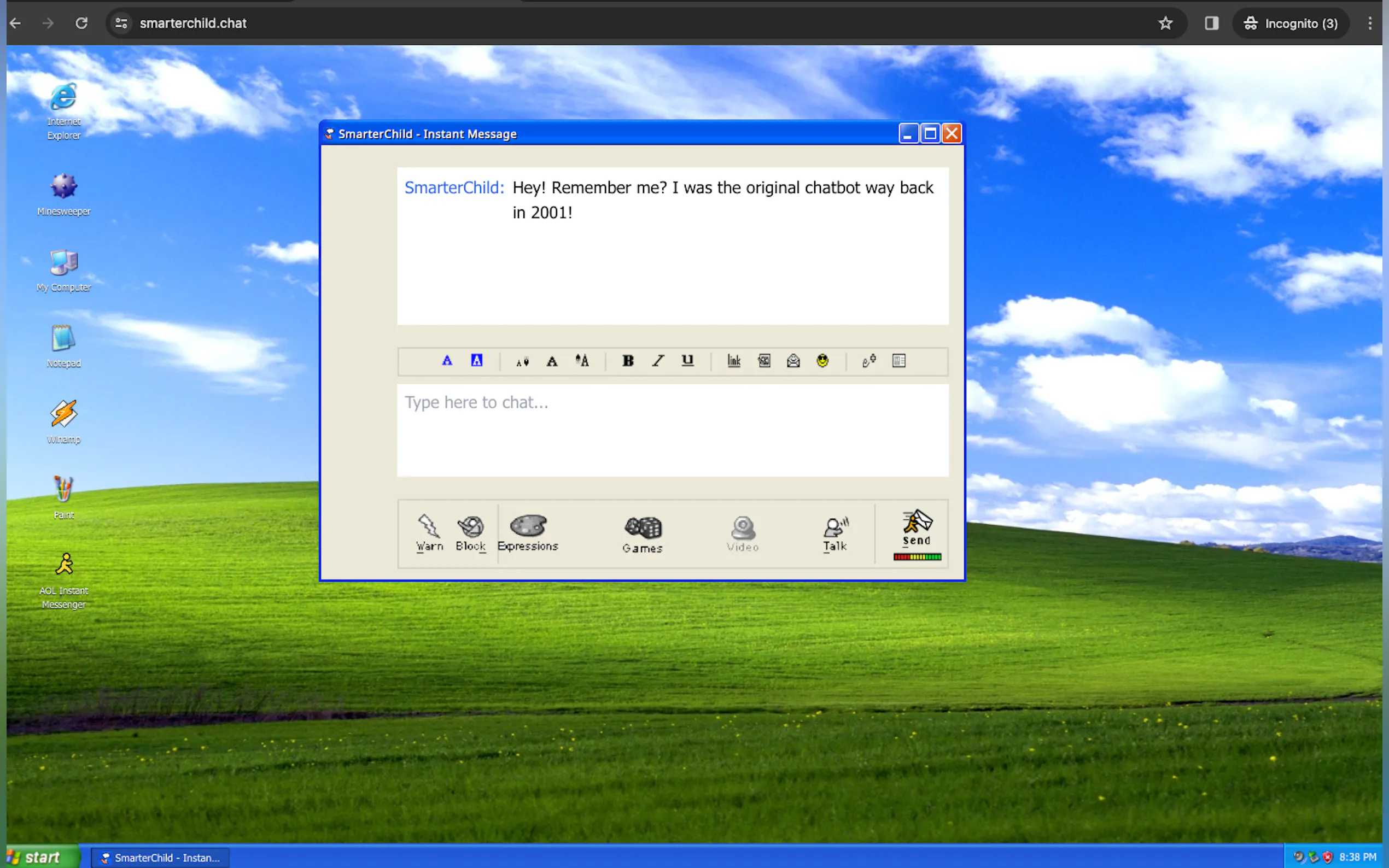The height and width of the screenshot is (868, 1389).
Task: Click the Warn button
Action: click(x=429, y=532)
